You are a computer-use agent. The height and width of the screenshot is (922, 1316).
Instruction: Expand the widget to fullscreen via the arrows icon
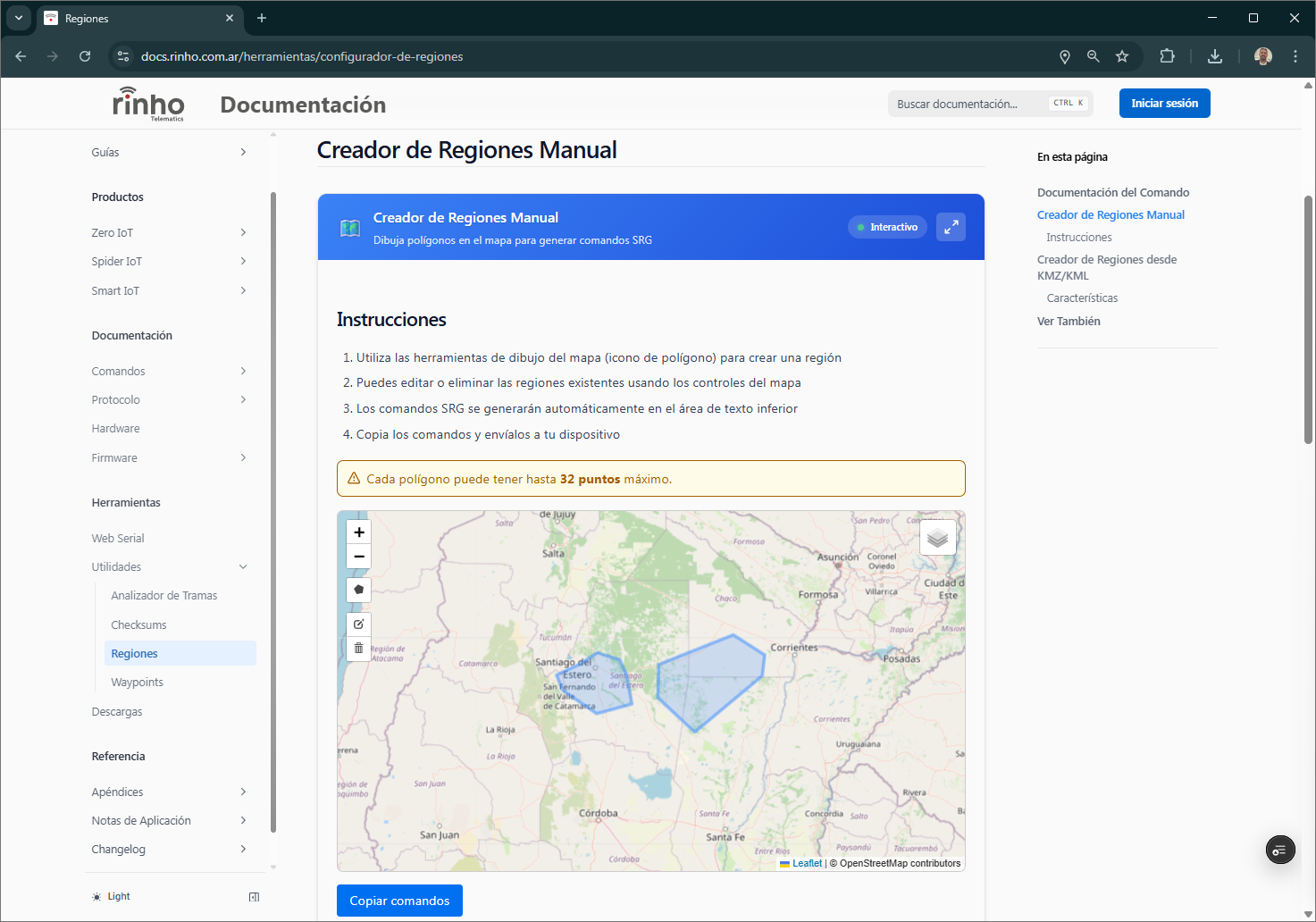pyautogui.click(x=951, y=227)
